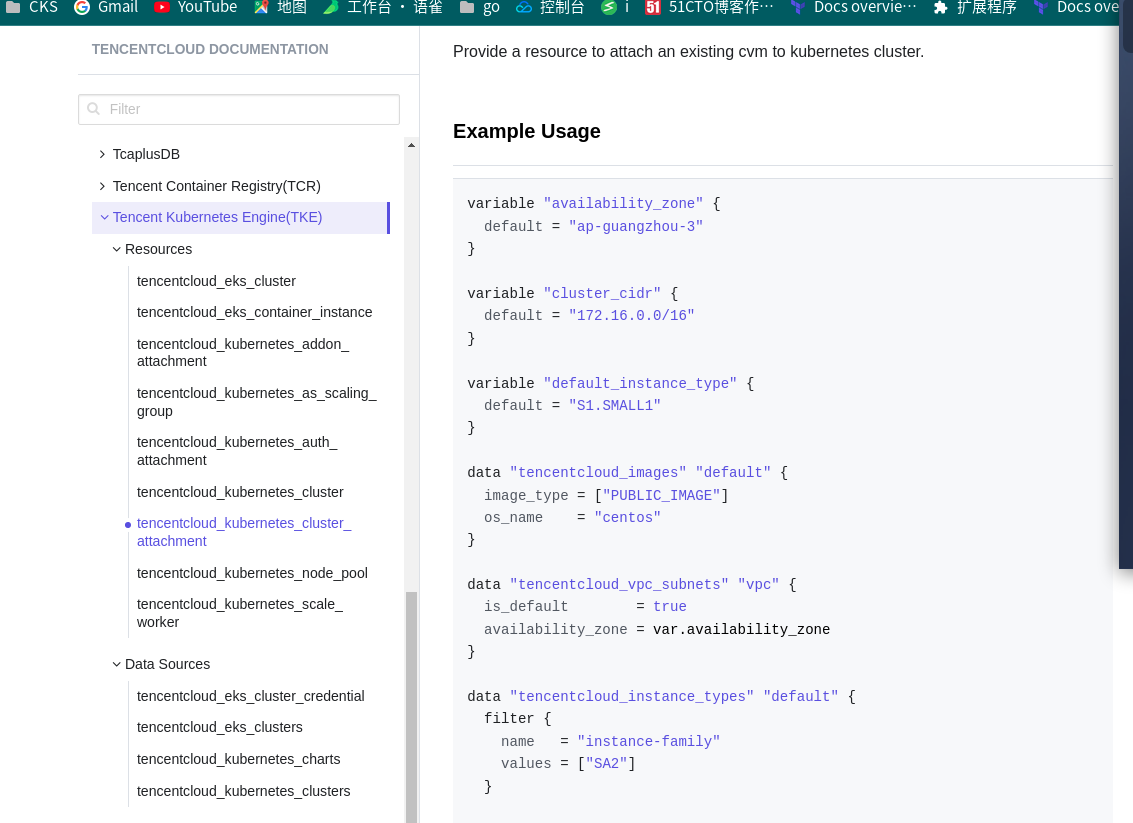Viewport: 1133px width, 823px height.
Task: Collapse the Resources subsection
Action: (x=152, y=249)
